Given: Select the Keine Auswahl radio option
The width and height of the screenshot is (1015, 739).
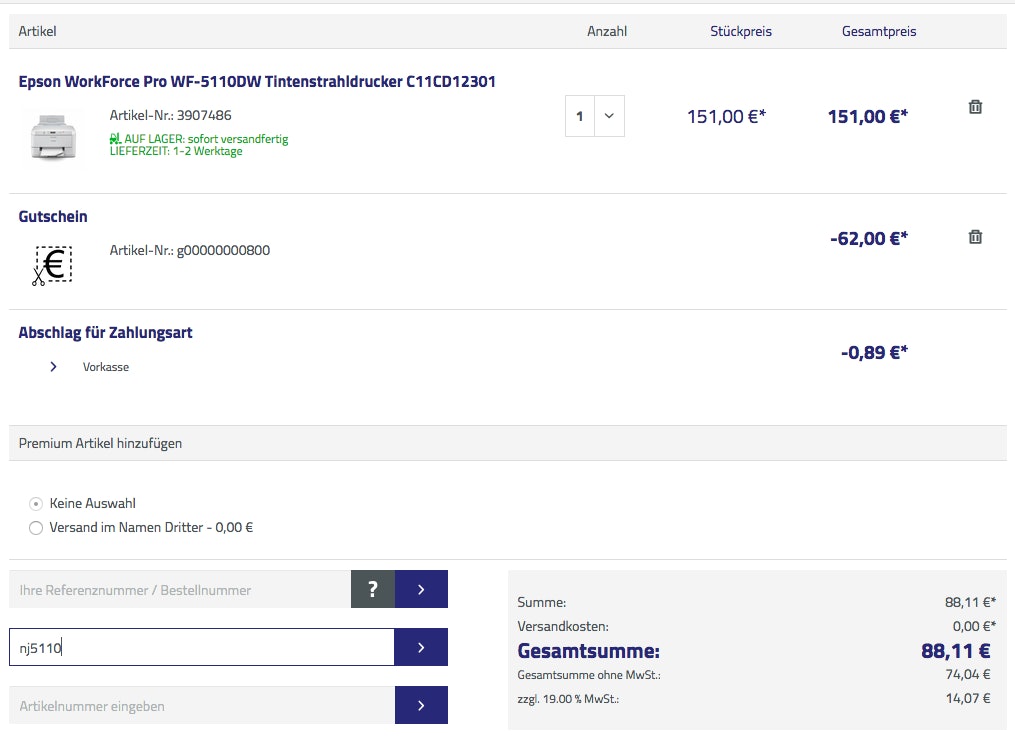Looking at the screenshot, I should 37,504.
